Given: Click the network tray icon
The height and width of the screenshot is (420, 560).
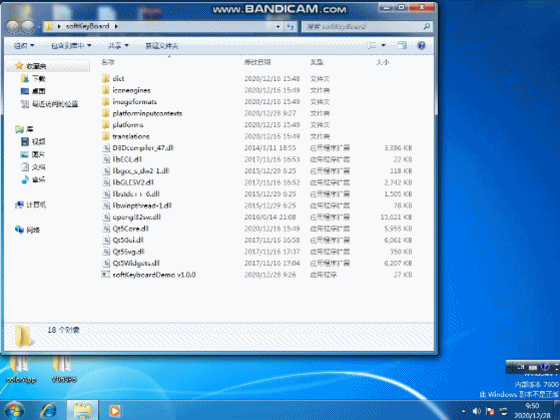Looking at the screenshot, I should click(504, 411).
